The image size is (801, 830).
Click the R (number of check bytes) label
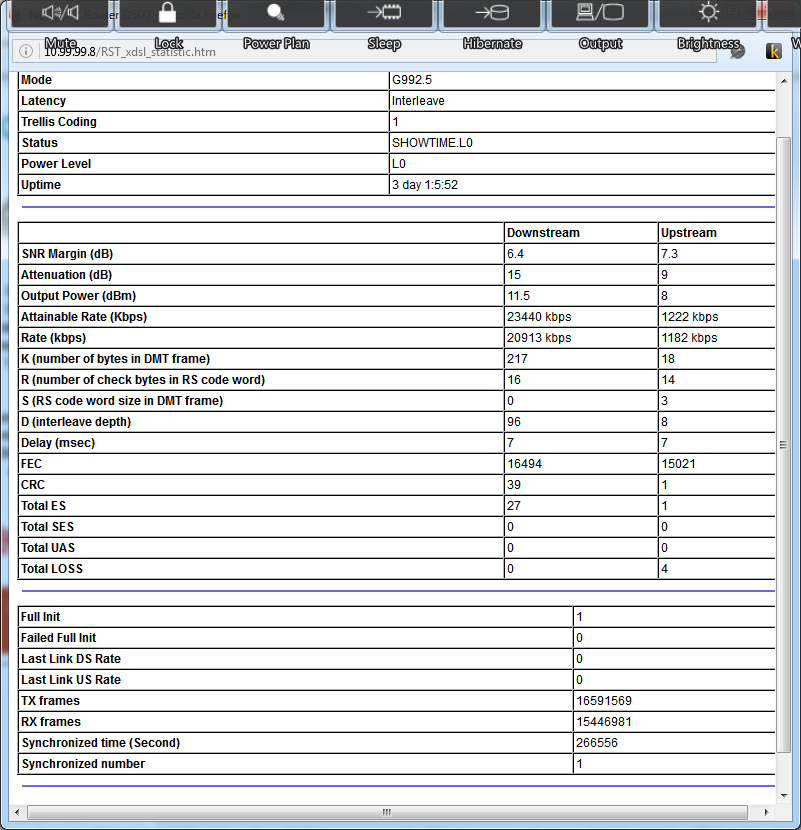click(x=142, y=380)
